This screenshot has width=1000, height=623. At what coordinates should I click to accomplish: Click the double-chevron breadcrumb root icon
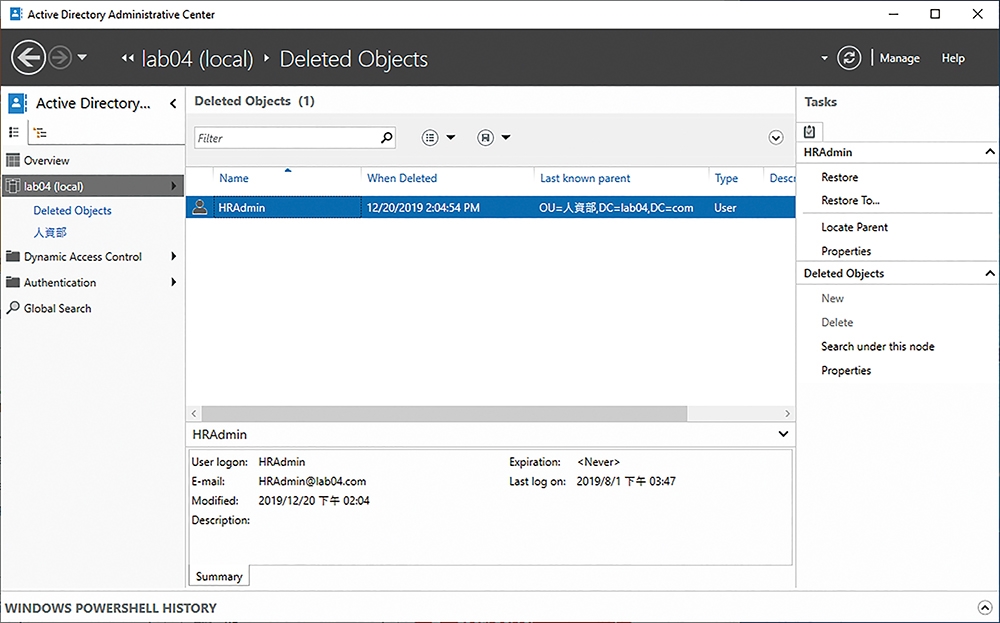tap(128, 58)
